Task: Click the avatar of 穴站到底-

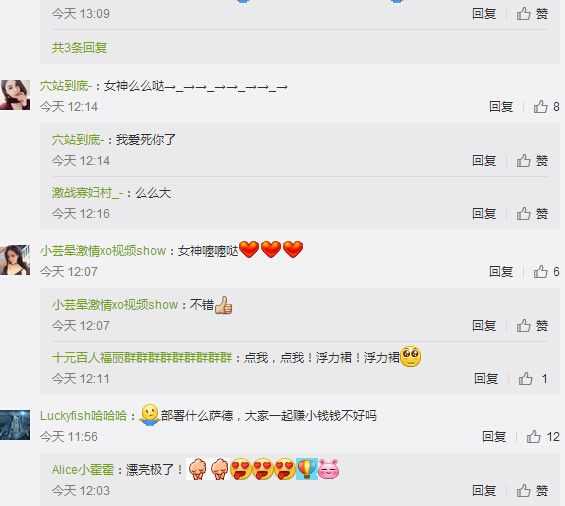Action: tap(15, 95)
